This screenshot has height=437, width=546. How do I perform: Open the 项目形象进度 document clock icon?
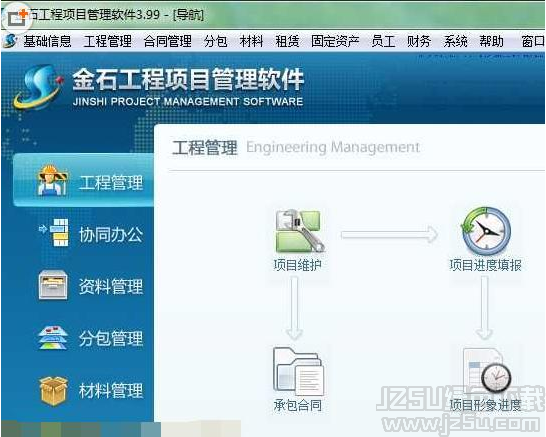coord(486,372)
